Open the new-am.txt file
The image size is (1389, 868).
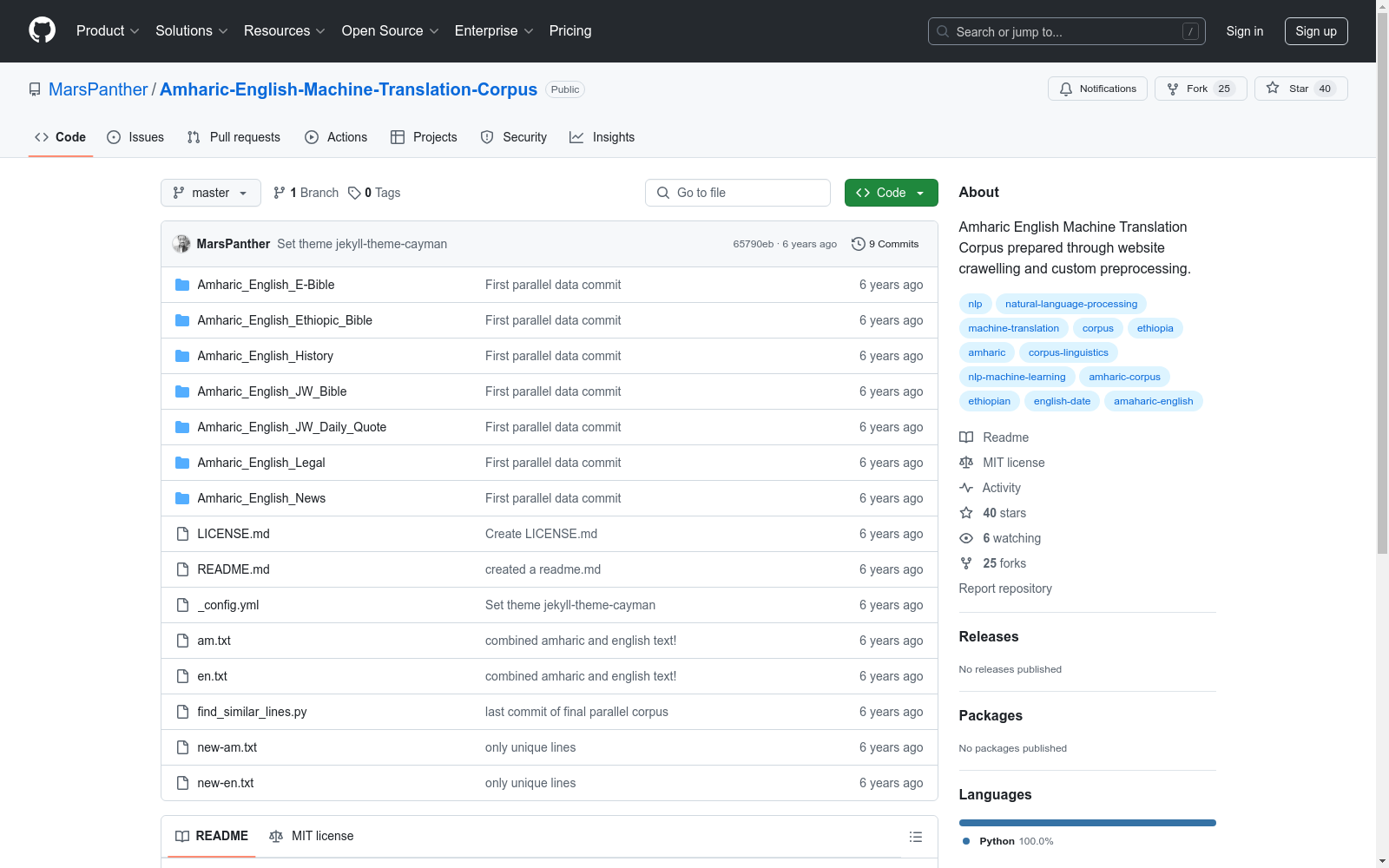point(227,747)
